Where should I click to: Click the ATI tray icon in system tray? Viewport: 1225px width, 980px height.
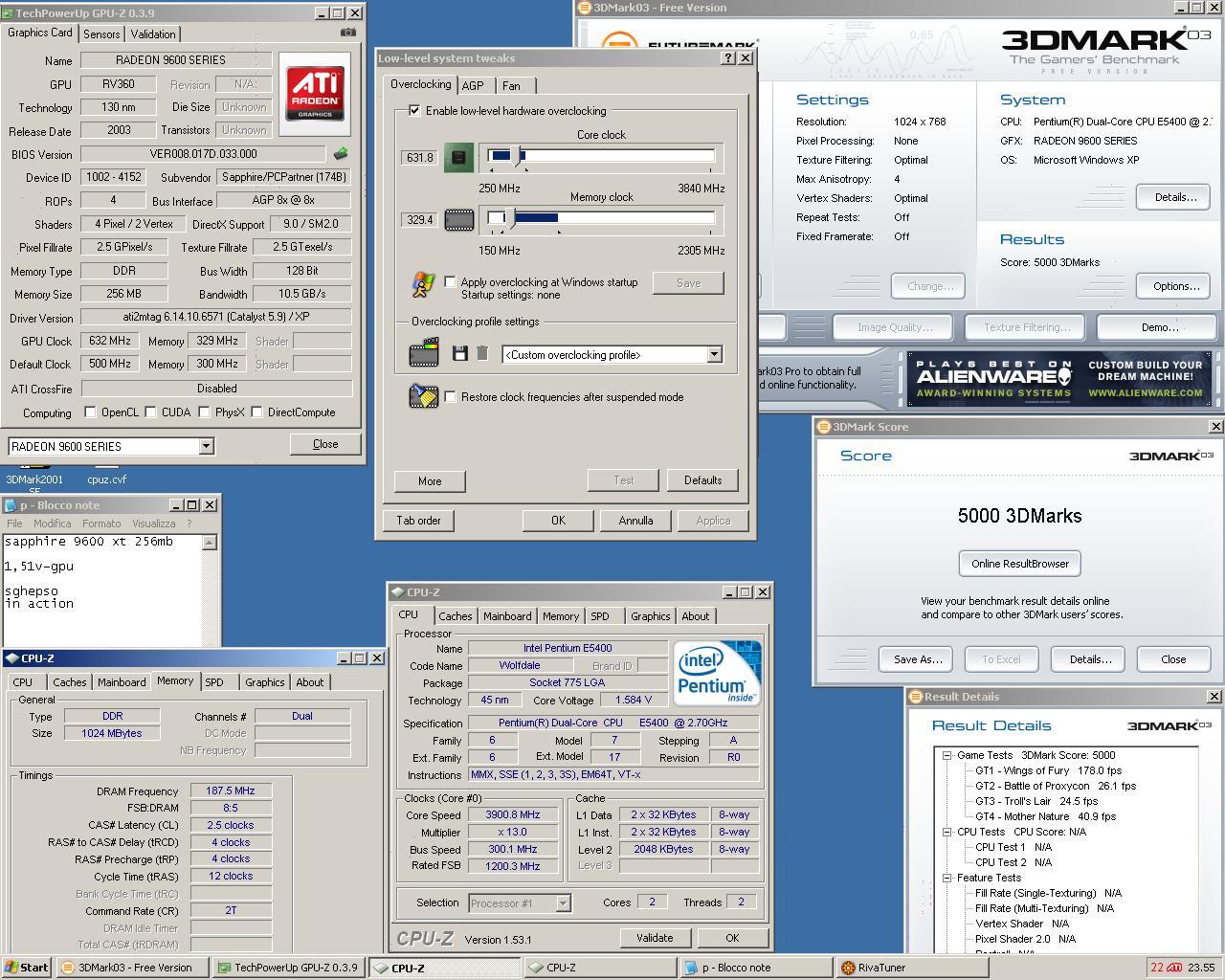point(1174,968)
